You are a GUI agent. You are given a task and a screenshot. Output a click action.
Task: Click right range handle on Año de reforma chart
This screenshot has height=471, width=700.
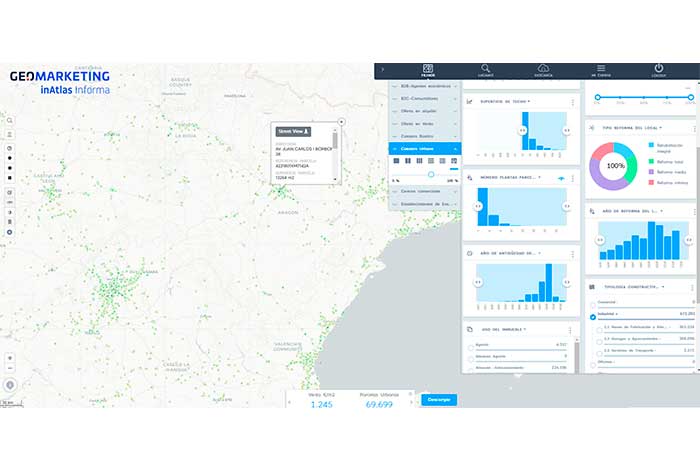click(689, 240)
